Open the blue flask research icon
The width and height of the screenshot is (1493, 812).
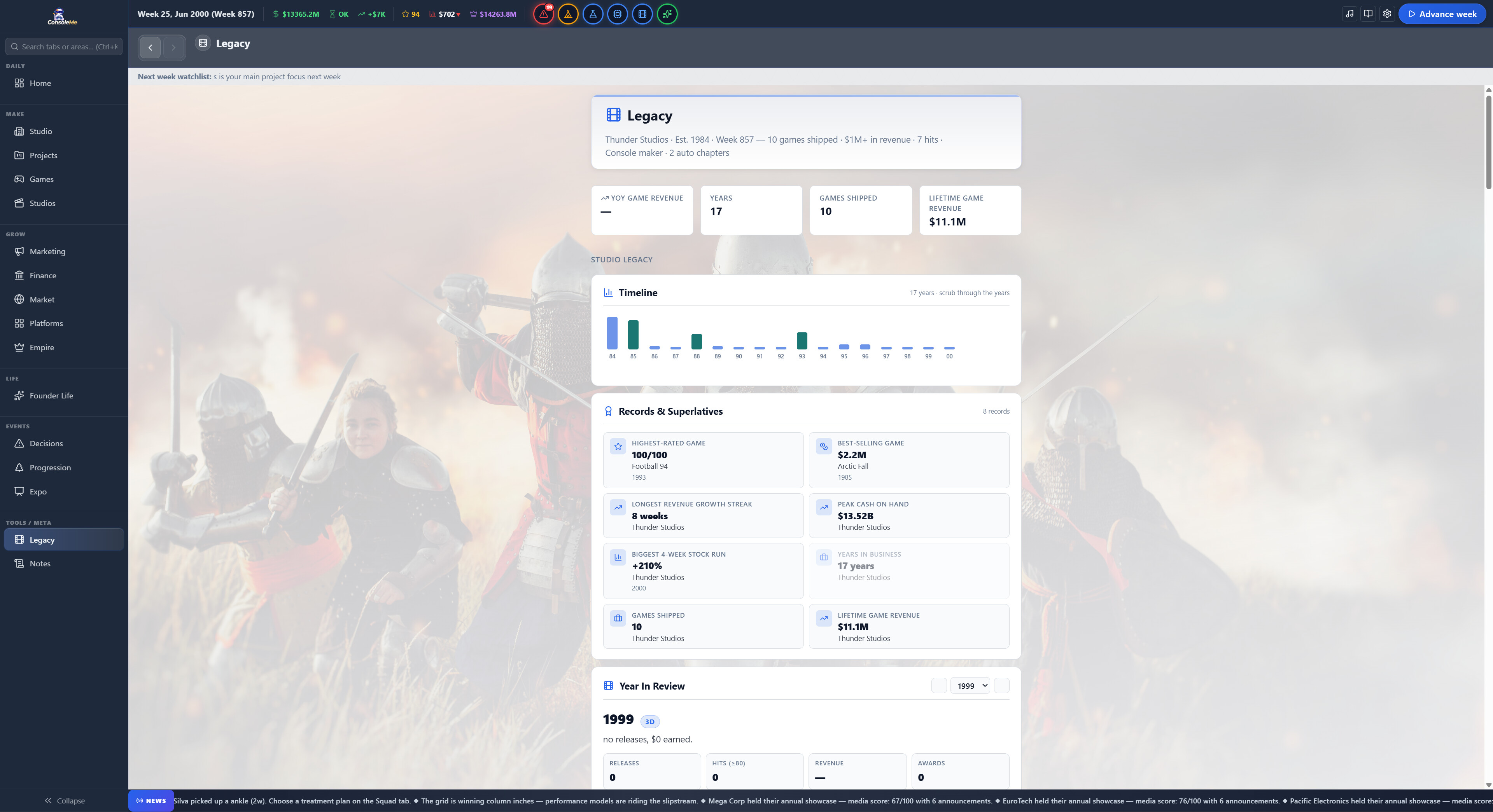593,14
